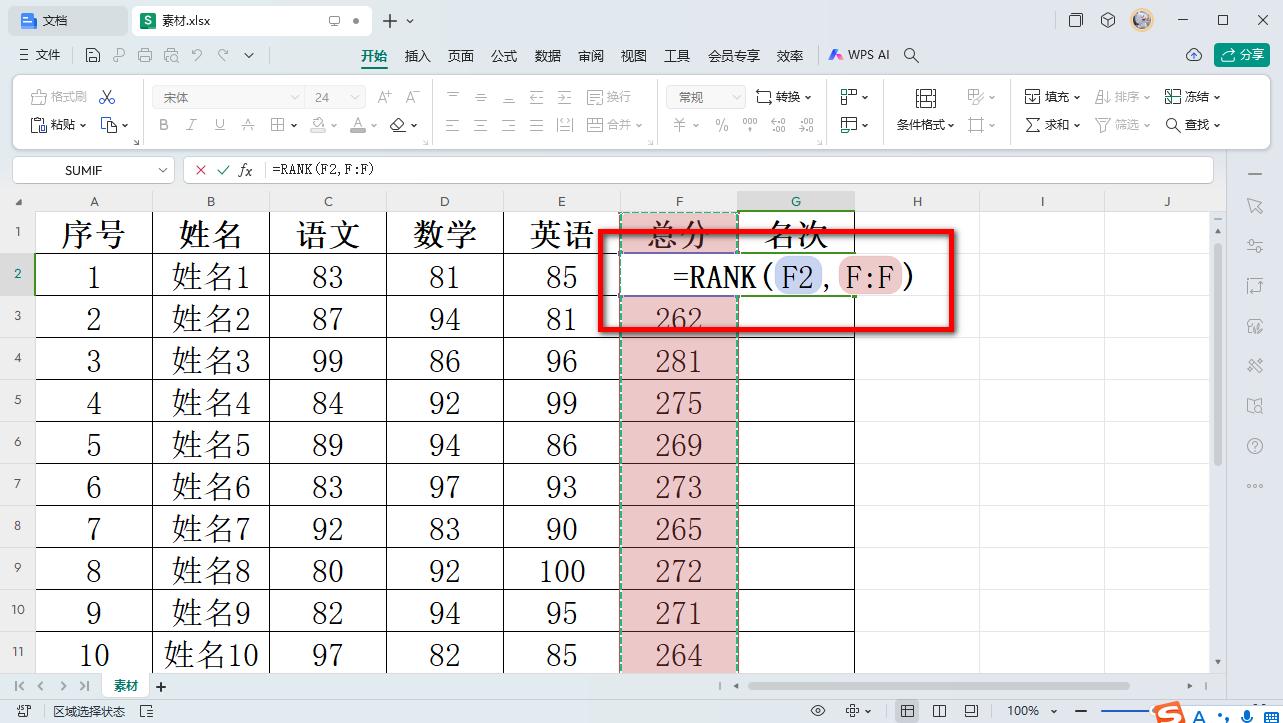Screen dimensions: 1283x723
Task: Open the 视图 View ribbon tab
Action: coord(634,56)
